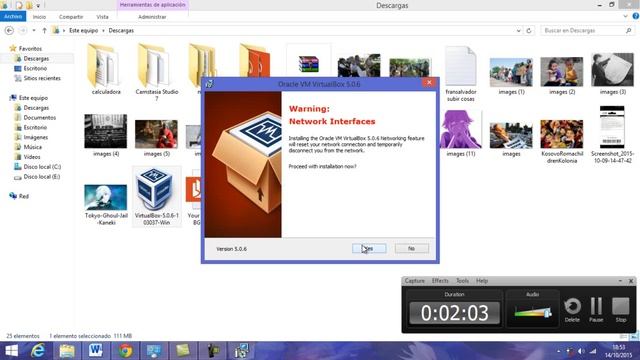Image resolution: width=640 pixels, height=360 pixels.
Task: Select the VirtualBox-5.0.6 installer file
Action: coord(157,197)
